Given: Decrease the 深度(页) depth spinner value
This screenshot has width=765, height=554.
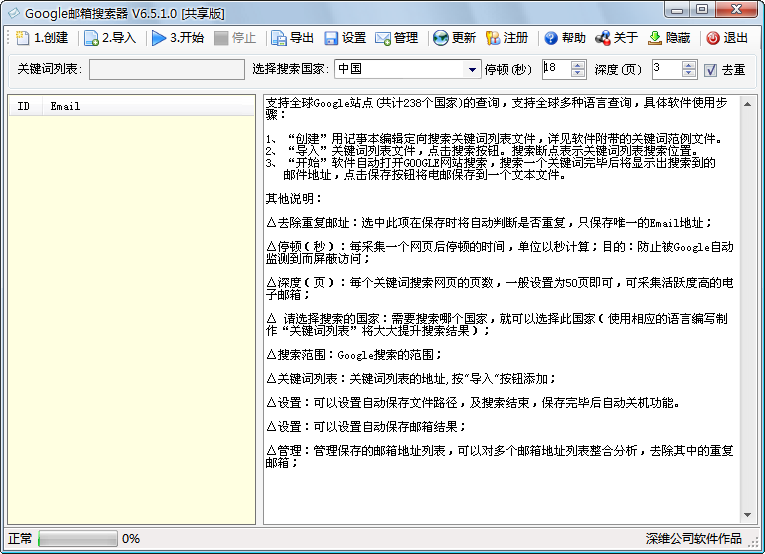Looking at the screenshot, I should pyautogui.click(x=688, y=74).
